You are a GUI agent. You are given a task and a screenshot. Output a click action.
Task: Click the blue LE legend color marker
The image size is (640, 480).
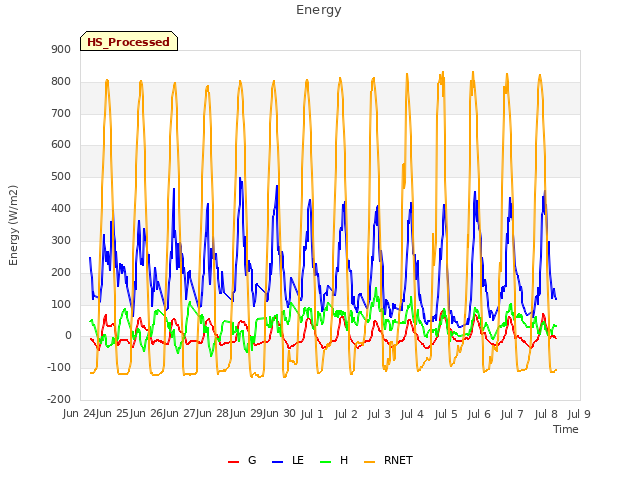tap(277, 462)
